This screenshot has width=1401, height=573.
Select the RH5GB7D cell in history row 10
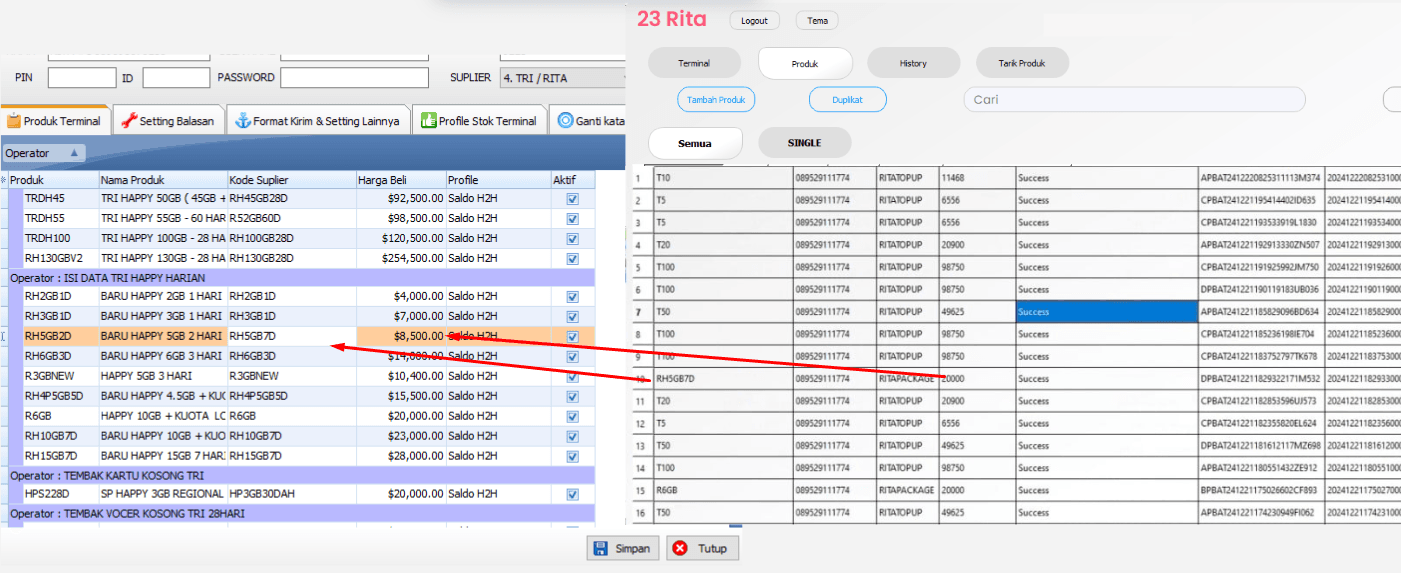click(x=723, y=379)
